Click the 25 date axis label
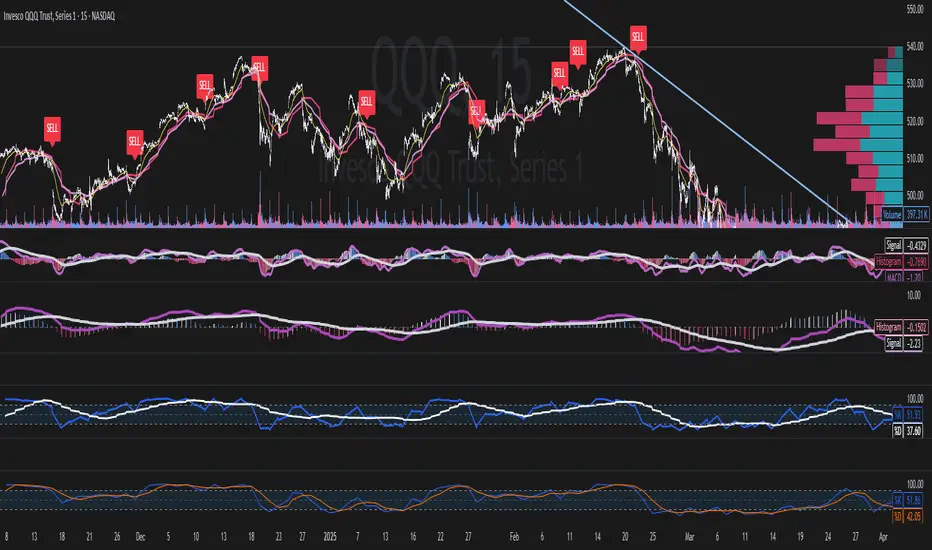 (x=653, y=537)
